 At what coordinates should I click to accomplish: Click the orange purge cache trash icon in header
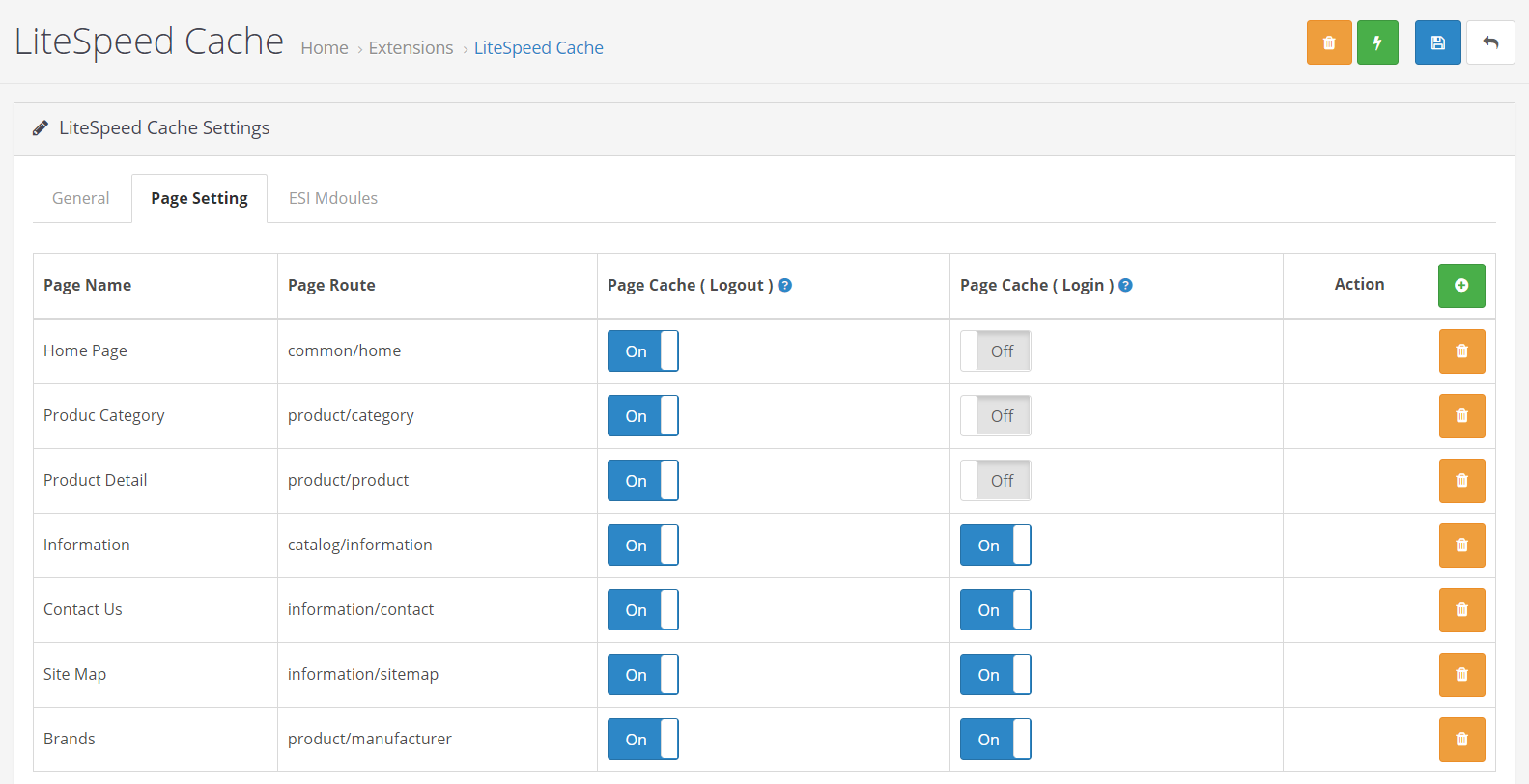1329,42
